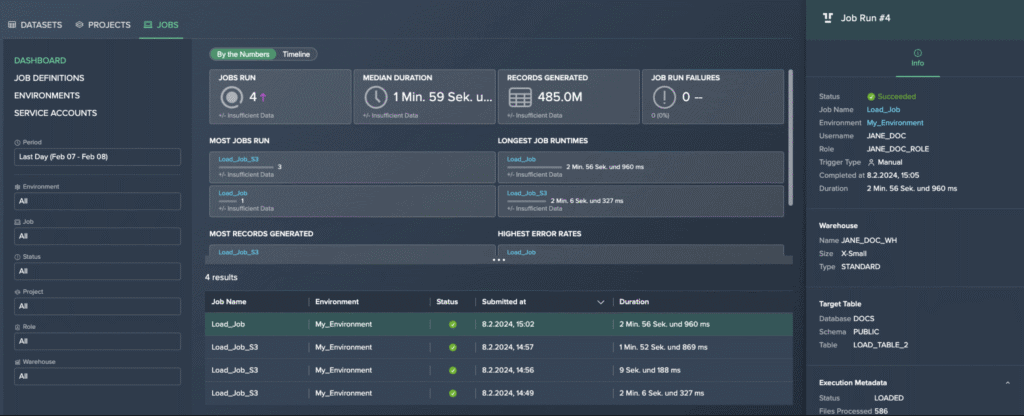Click the Datasets tab icon

point(13,23)
